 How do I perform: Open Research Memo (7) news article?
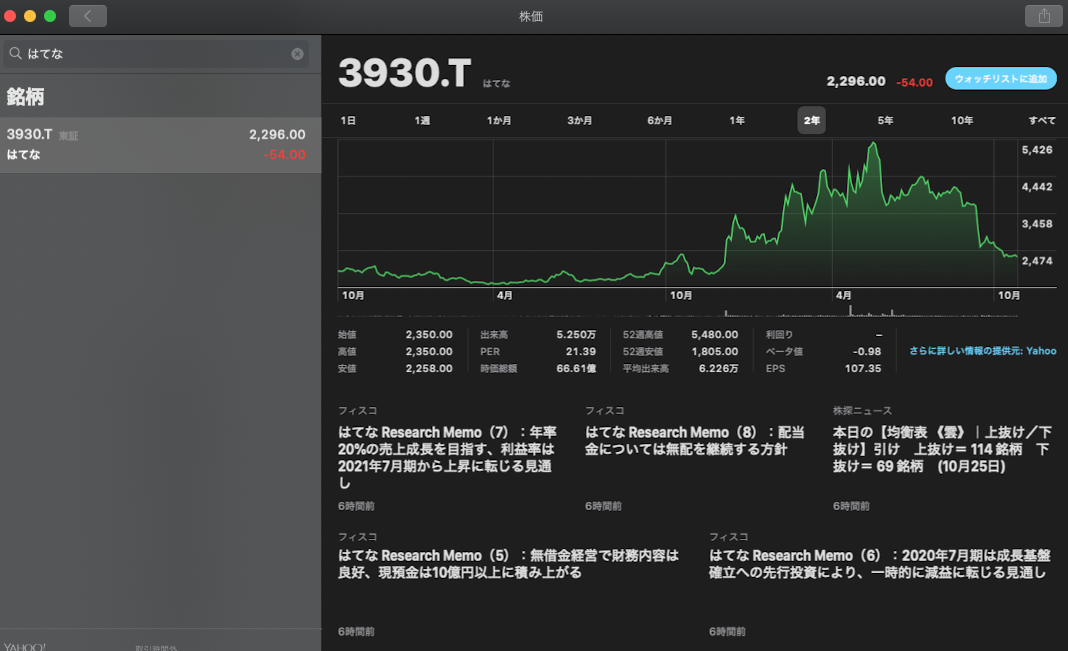pyautogui.click(x=447, y=458)
